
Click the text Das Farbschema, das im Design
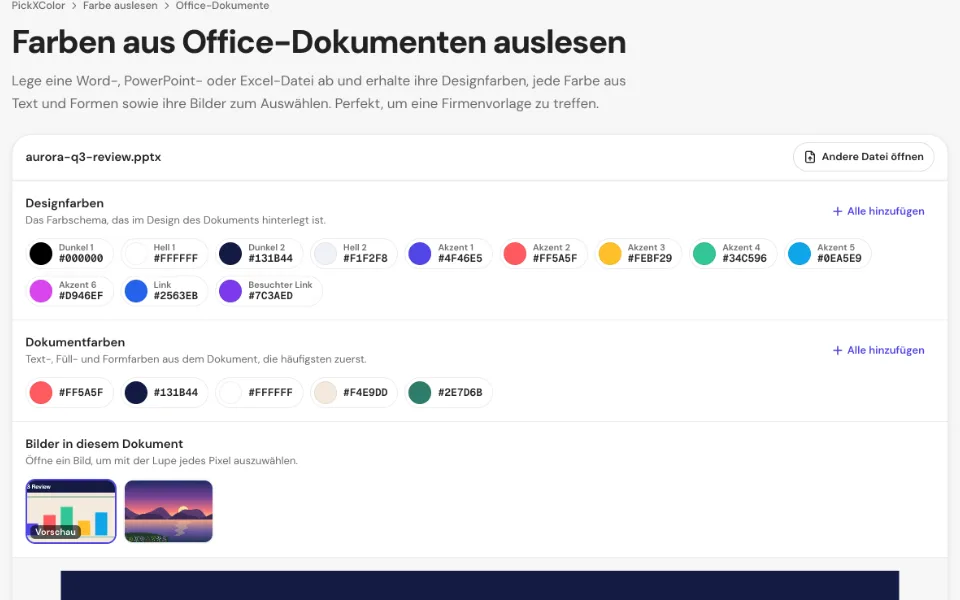coord(175,220)
